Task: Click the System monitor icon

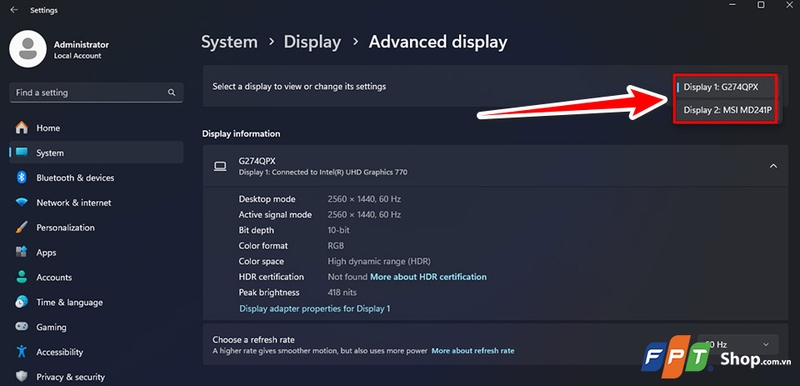Action: (21, 153)
